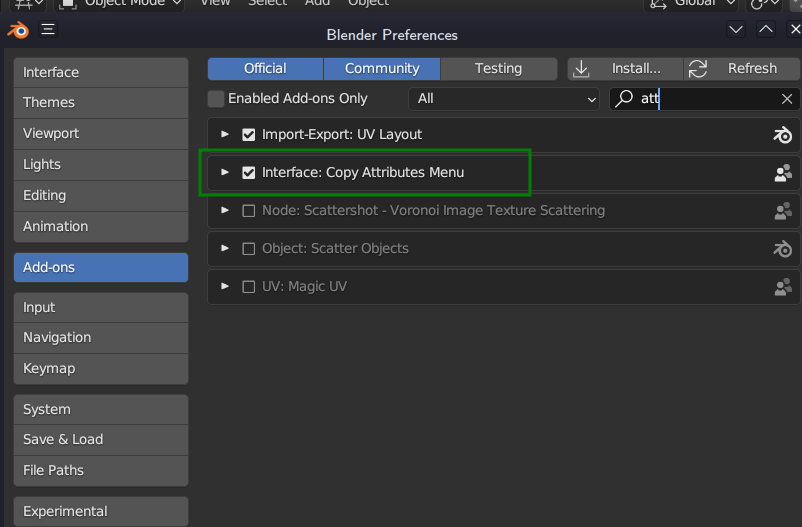This screenshot has width=802, height=527.
Task: Click the Blender logo icon in Preferences header
Action: click(x=18, y=30)
